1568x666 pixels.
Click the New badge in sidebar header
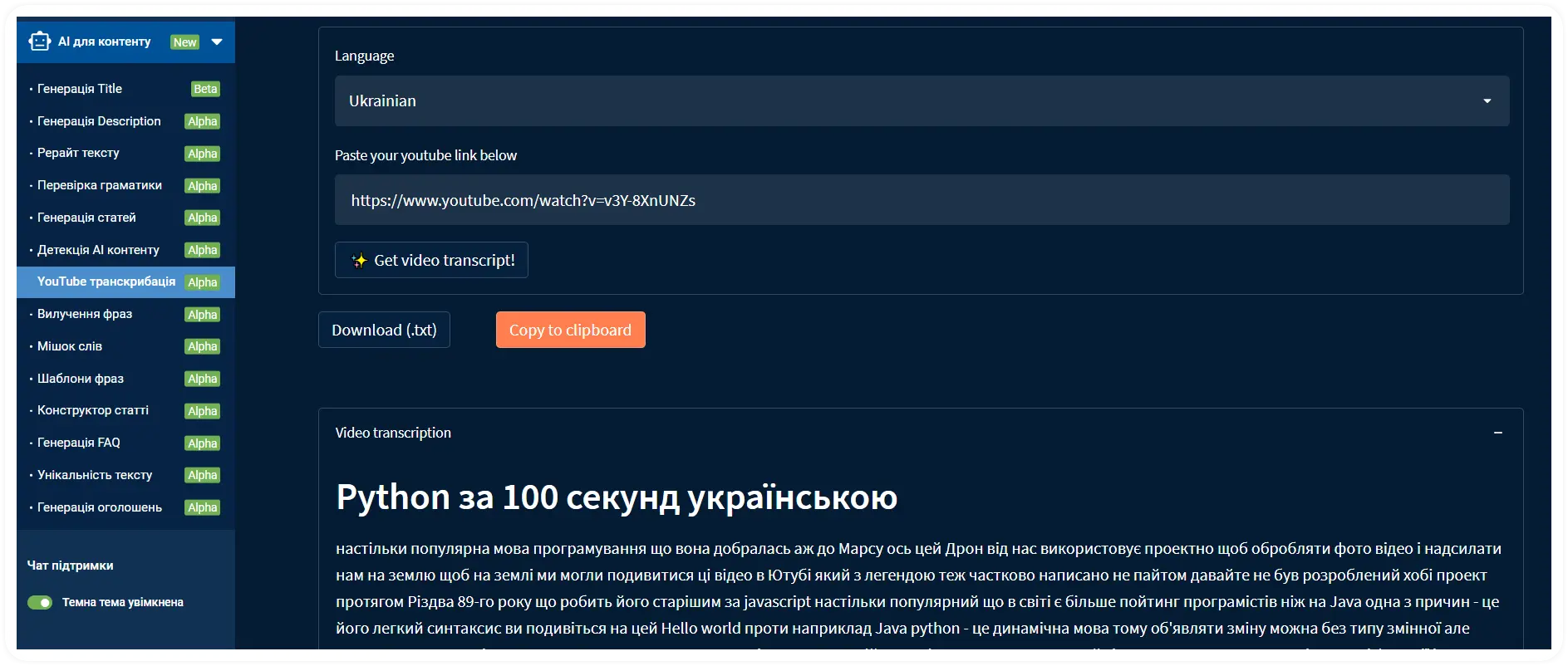184,42
